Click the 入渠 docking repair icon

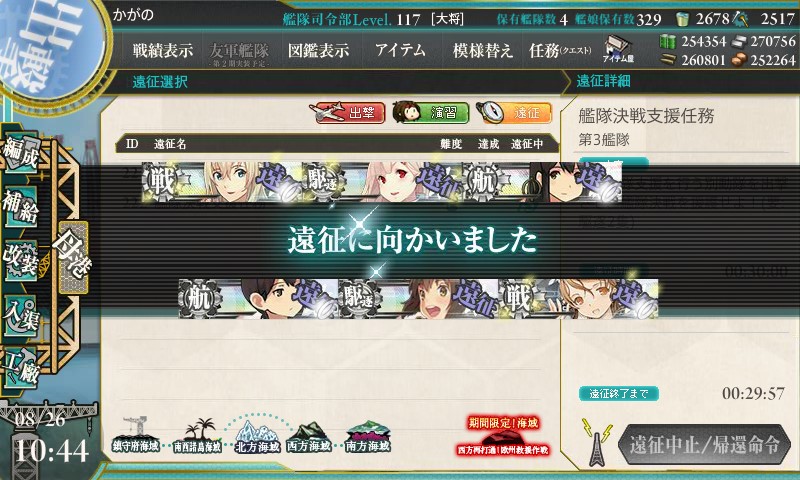[x=21, y=316]
